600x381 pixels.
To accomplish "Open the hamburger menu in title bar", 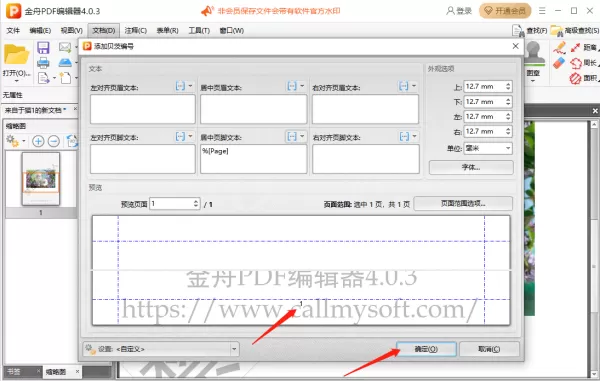I will pyautogui.click(x=542, y=11).
